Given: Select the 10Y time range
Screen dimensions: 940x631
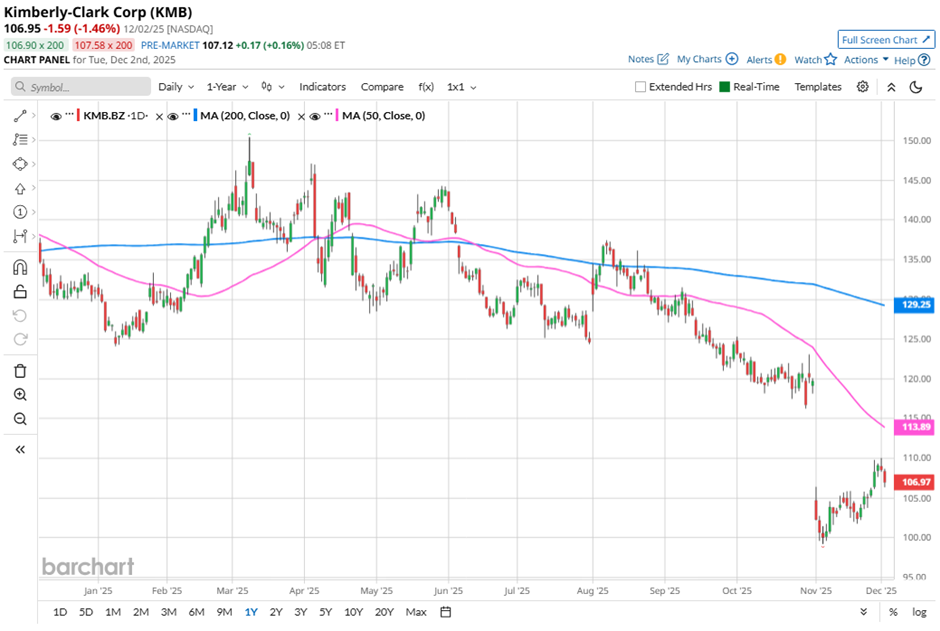Looking at the screenshot, I should [x=354, y=612].
